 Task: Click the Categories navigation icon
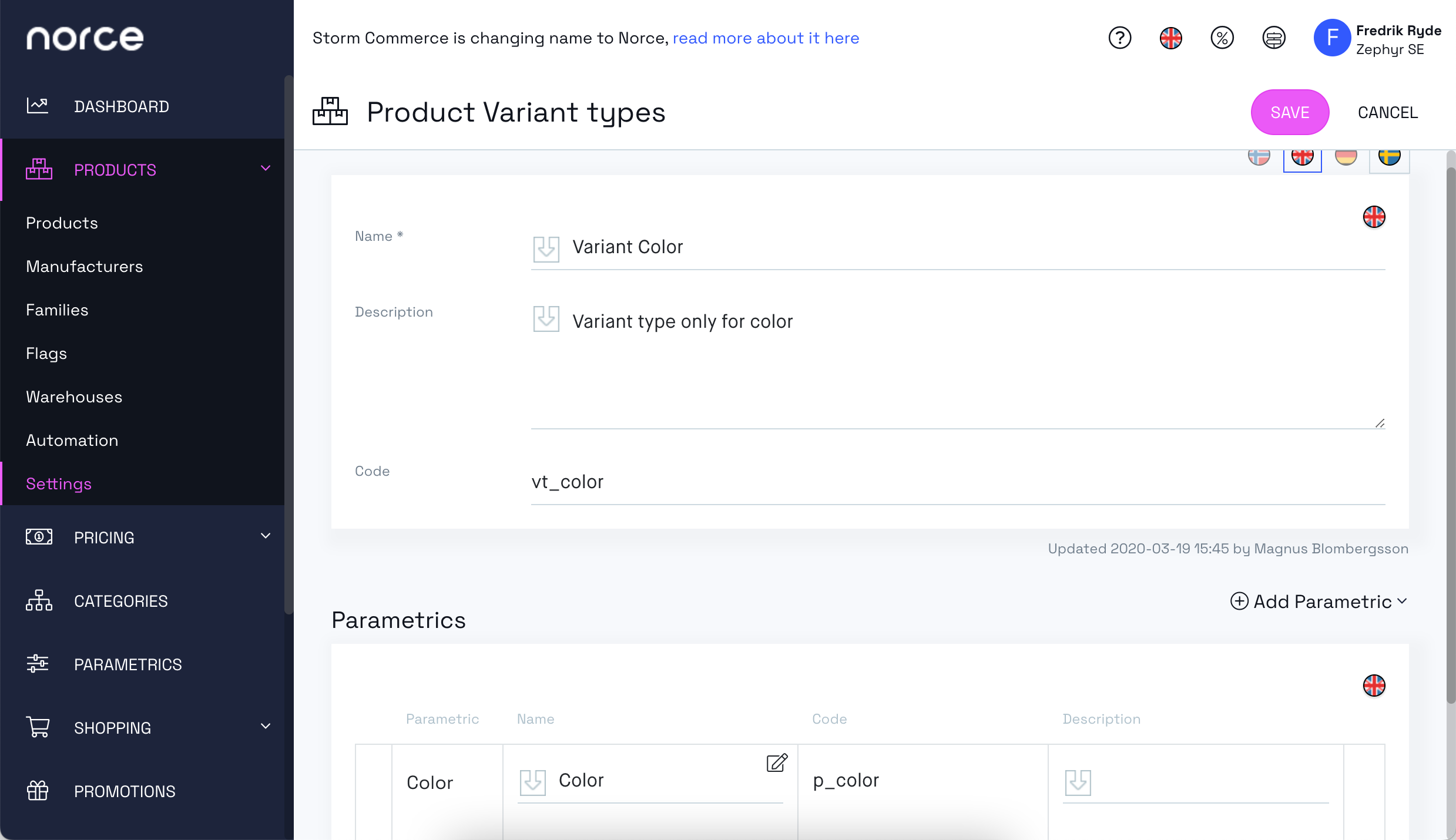coord(37,601)
